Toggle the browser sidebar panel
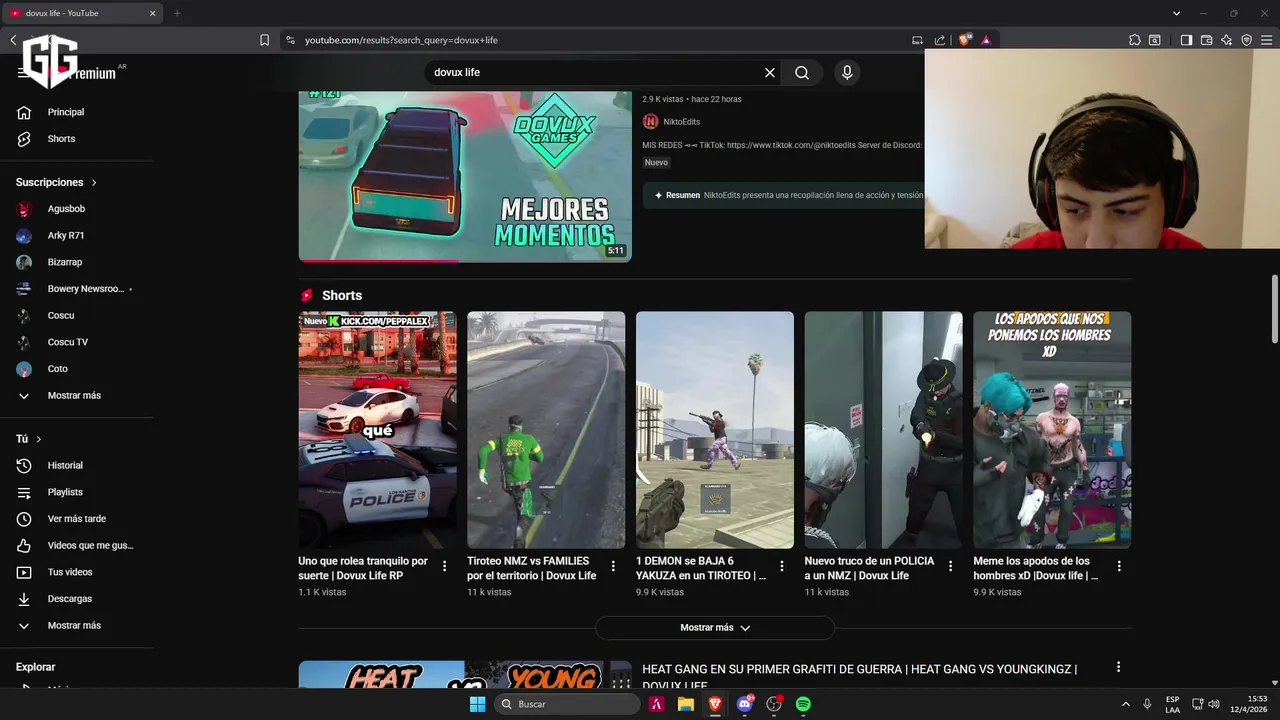The image size is (1280, 720). [1186, 40]
